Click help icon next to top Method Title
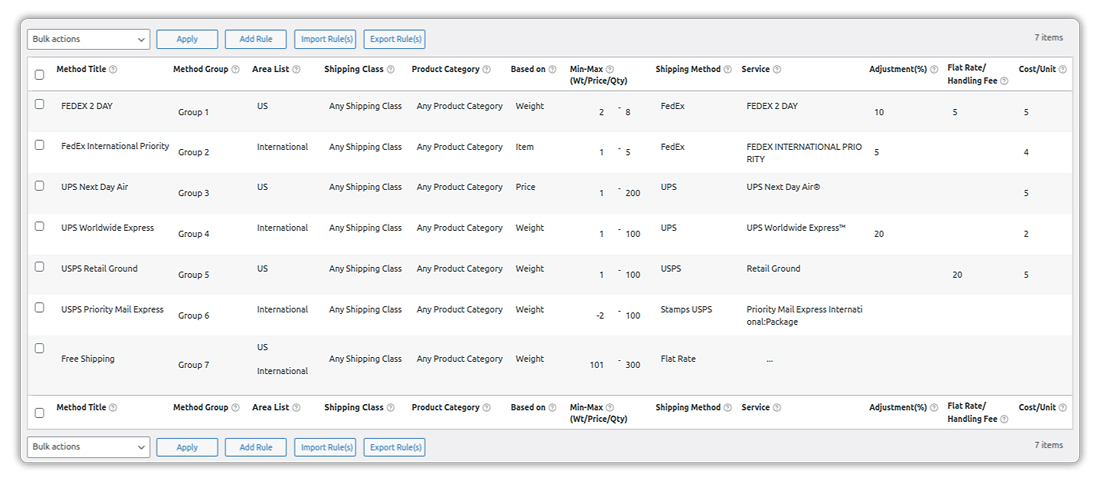The height and width of the screenshot is (480, 1100). click(x=113, y=70)
